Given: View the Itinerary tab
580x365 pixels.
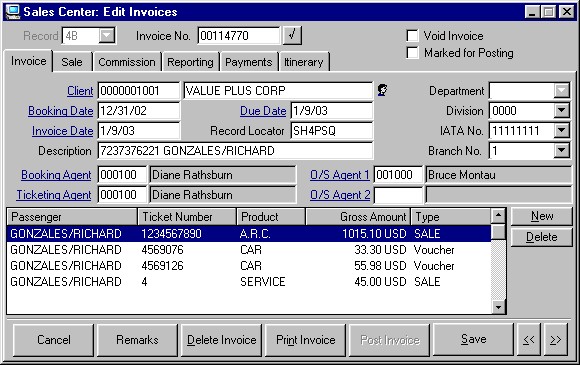Looking at the screenshot, I should coord(304,62).
